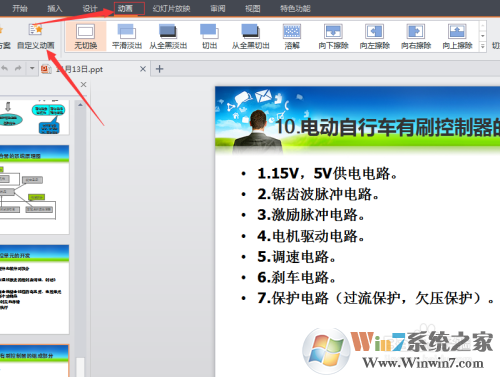Select the block diagram slide thumbnail
The height and width of the screenshot is (377, 500).
pos(34,190)
